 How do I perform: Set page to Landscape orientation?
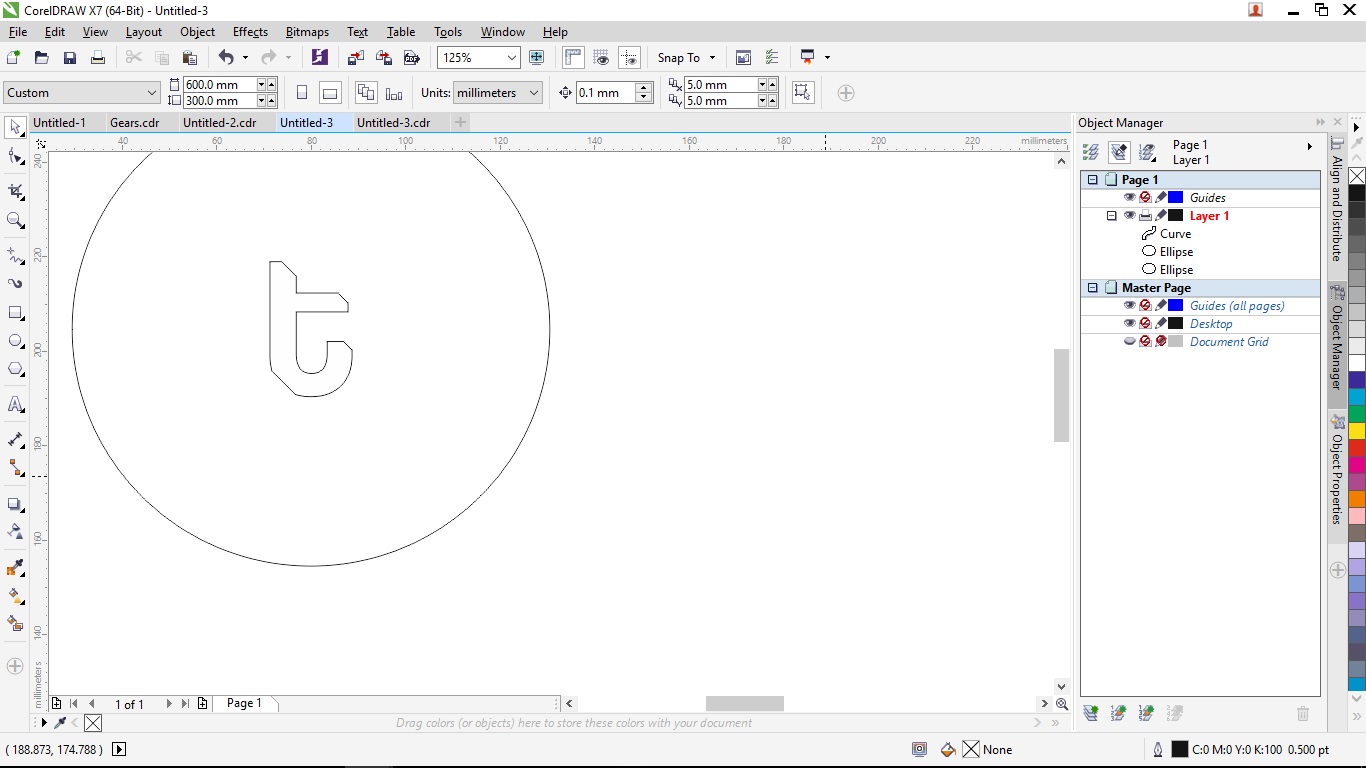pyautogui.click(x=330, y=93)
